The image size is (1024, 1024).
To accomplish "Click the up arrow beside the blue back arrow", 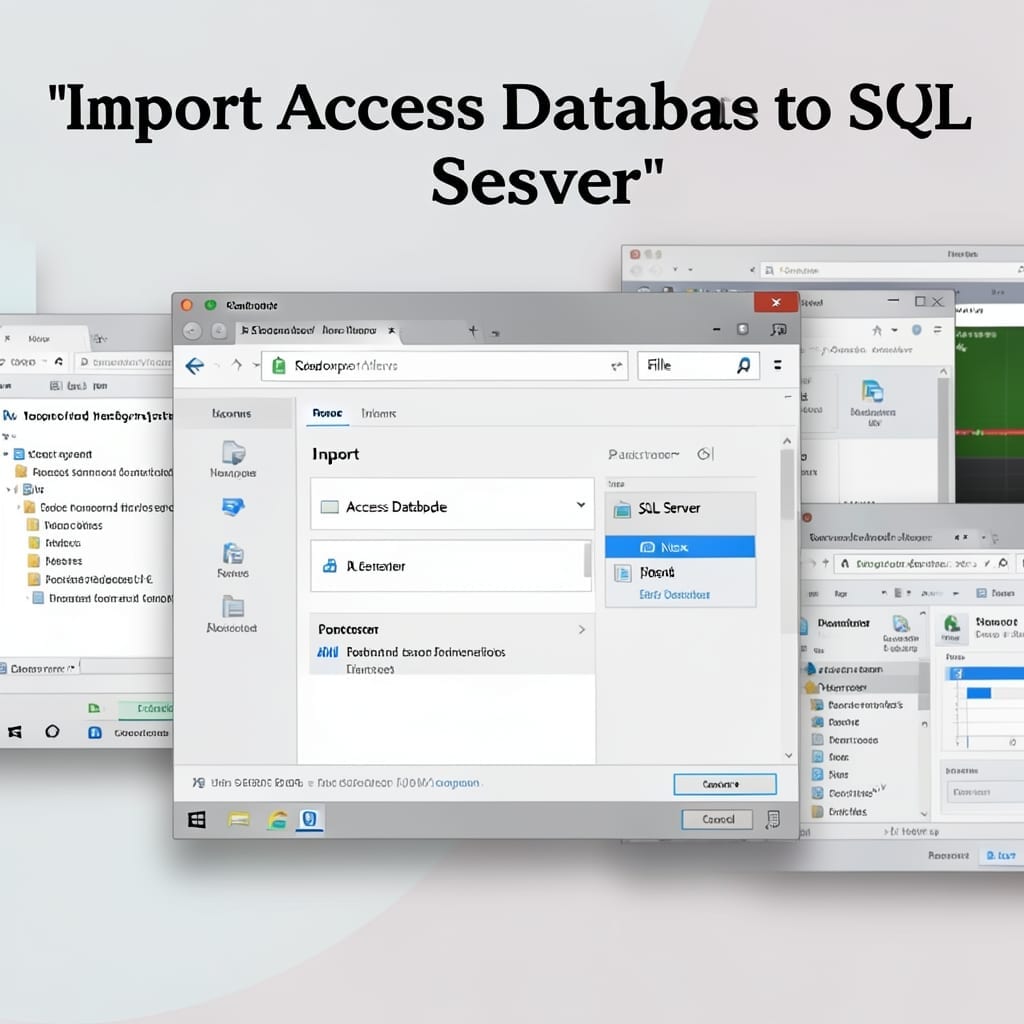I will coord(236,365).
